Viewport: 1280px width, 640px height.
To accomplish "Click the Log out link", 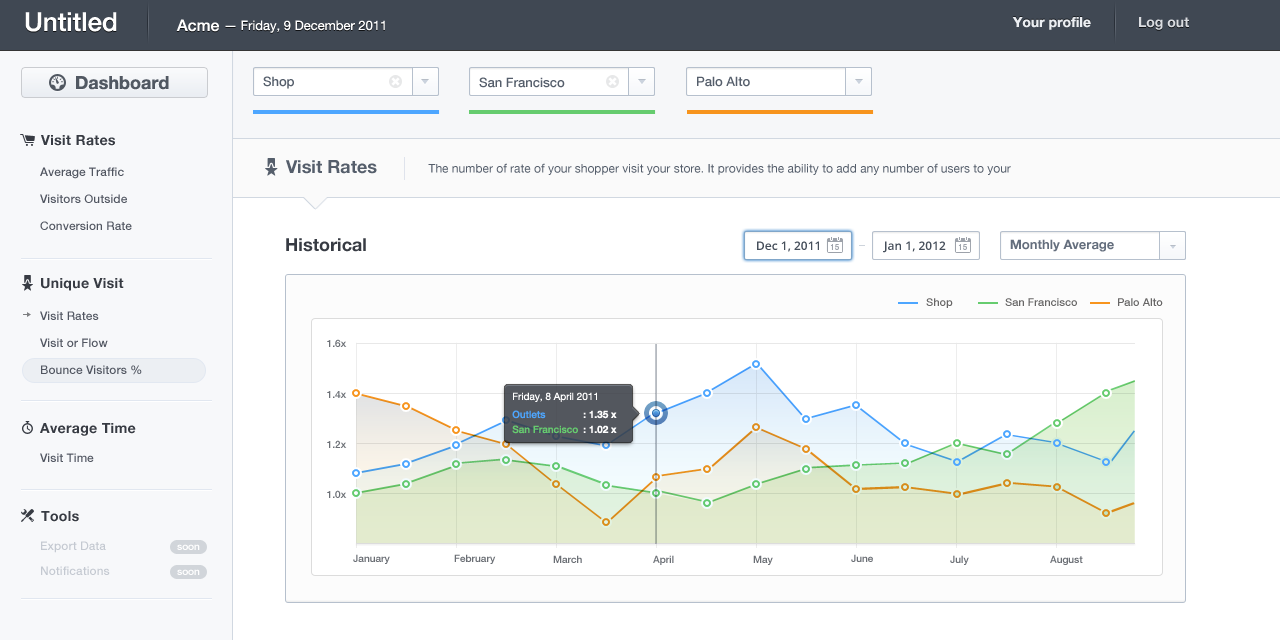I will 1163,22.
